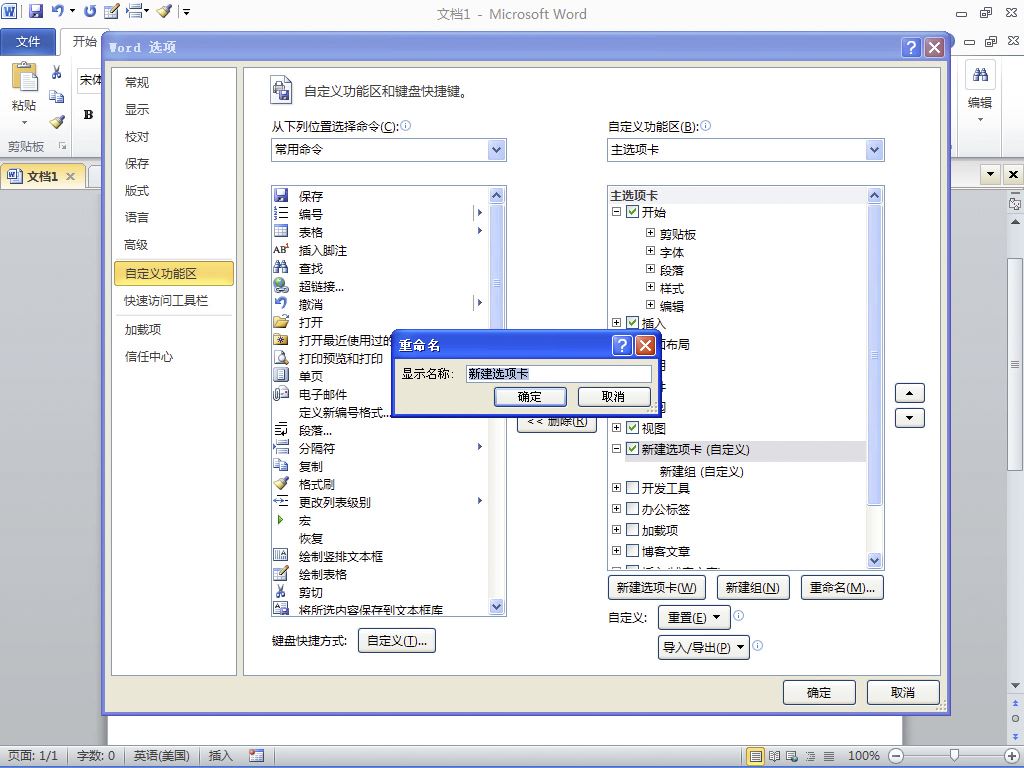Click the Undo arrow in quick access toolbar
The image size is (1024, 768).
coord(57,11)
